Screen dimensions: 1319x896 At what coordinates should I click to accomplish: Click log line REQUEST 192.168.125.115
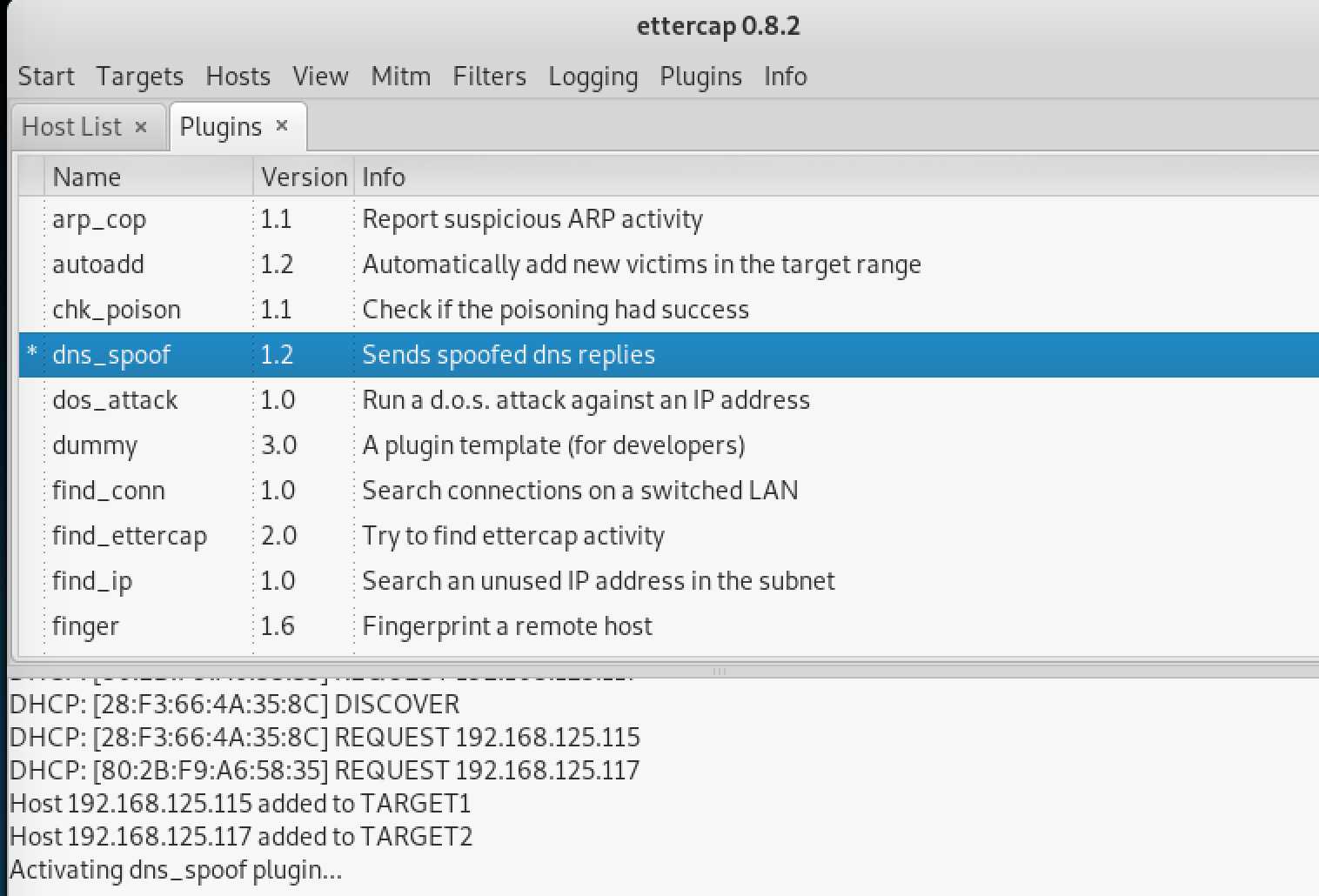click(x=325, y=738)
